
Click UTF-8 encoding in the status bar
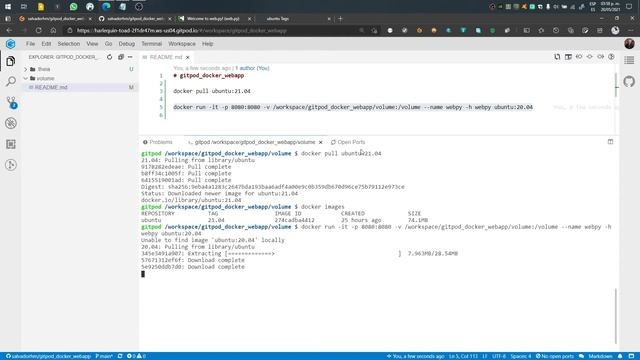pos(499,356)
